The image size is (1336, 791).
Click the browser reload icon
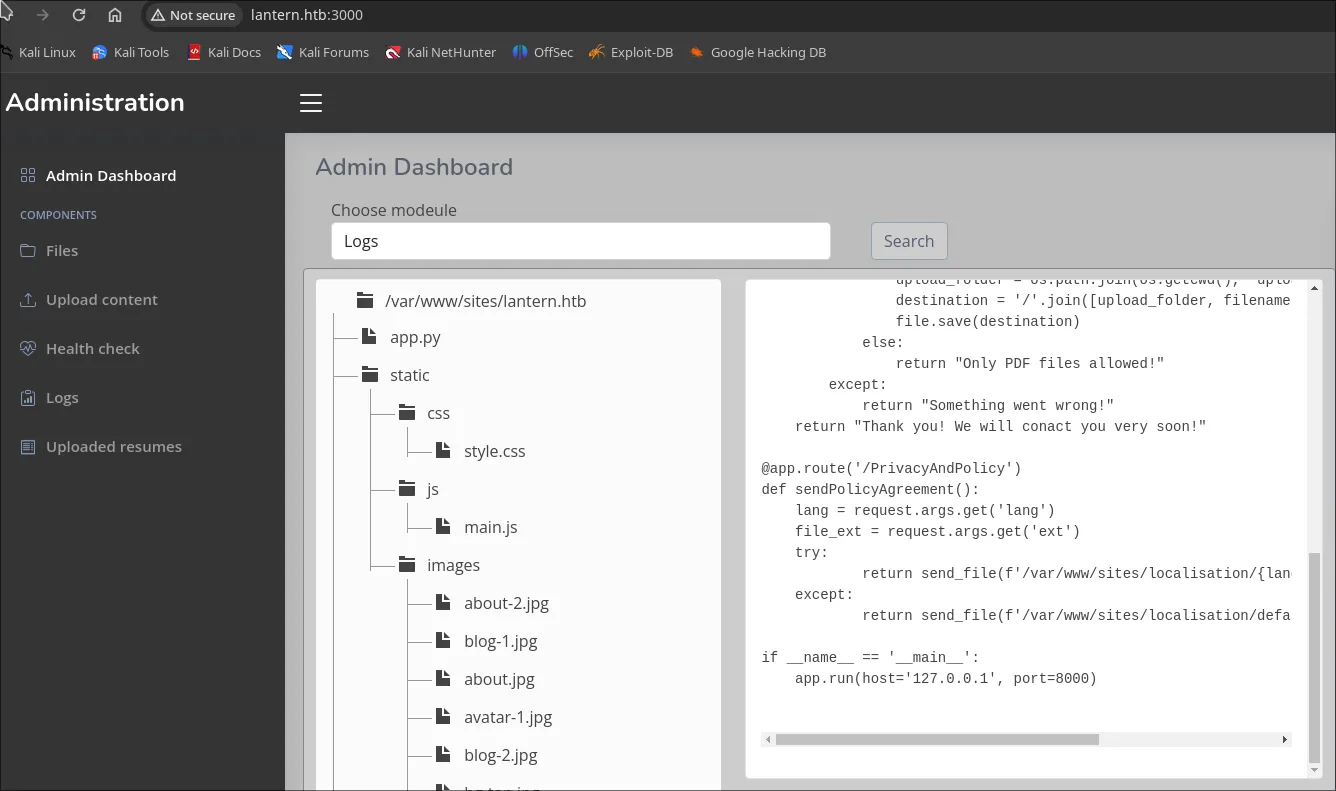(79, 15)
